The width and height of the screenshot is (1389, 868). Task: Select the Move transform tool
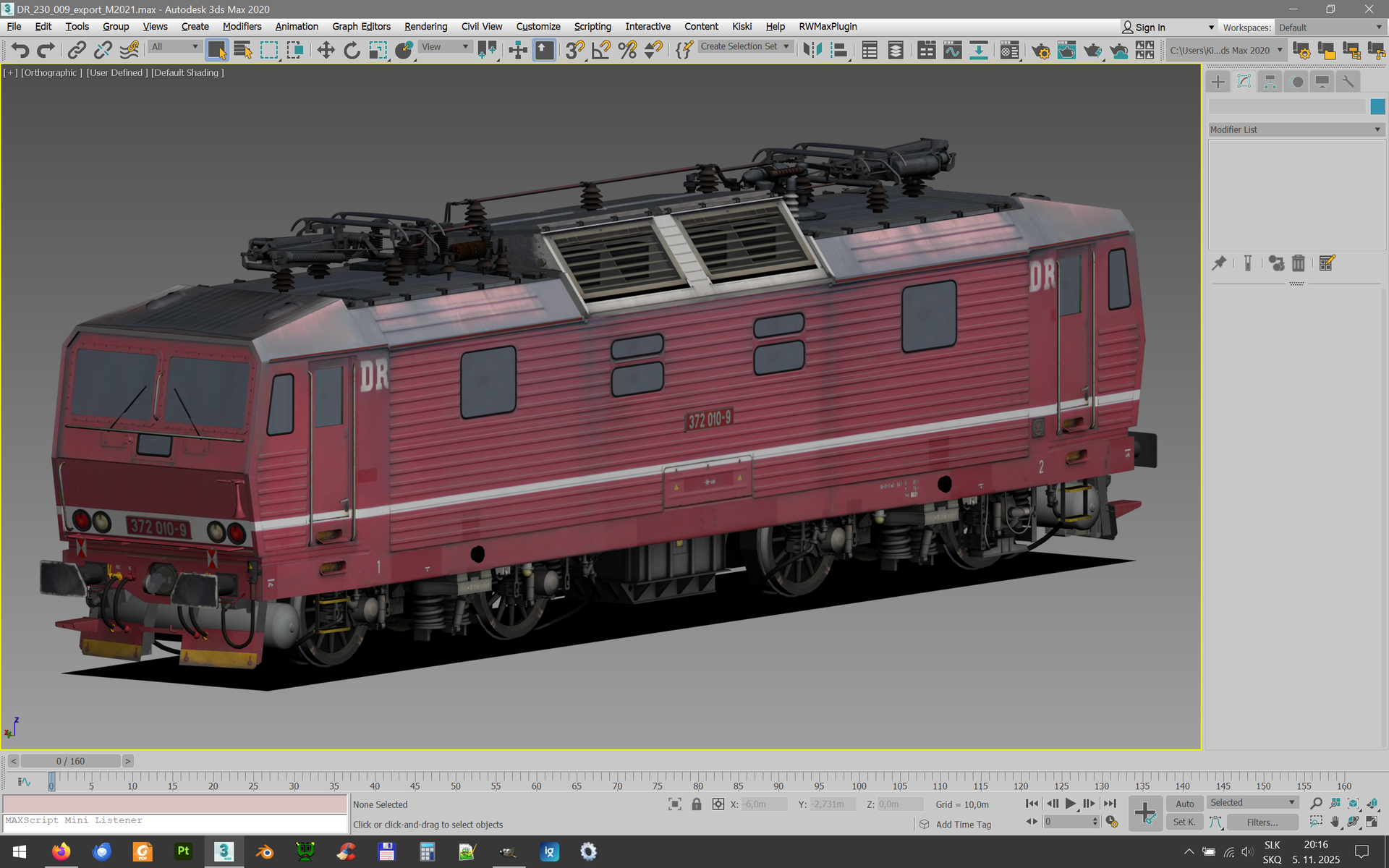pos(326,50)
